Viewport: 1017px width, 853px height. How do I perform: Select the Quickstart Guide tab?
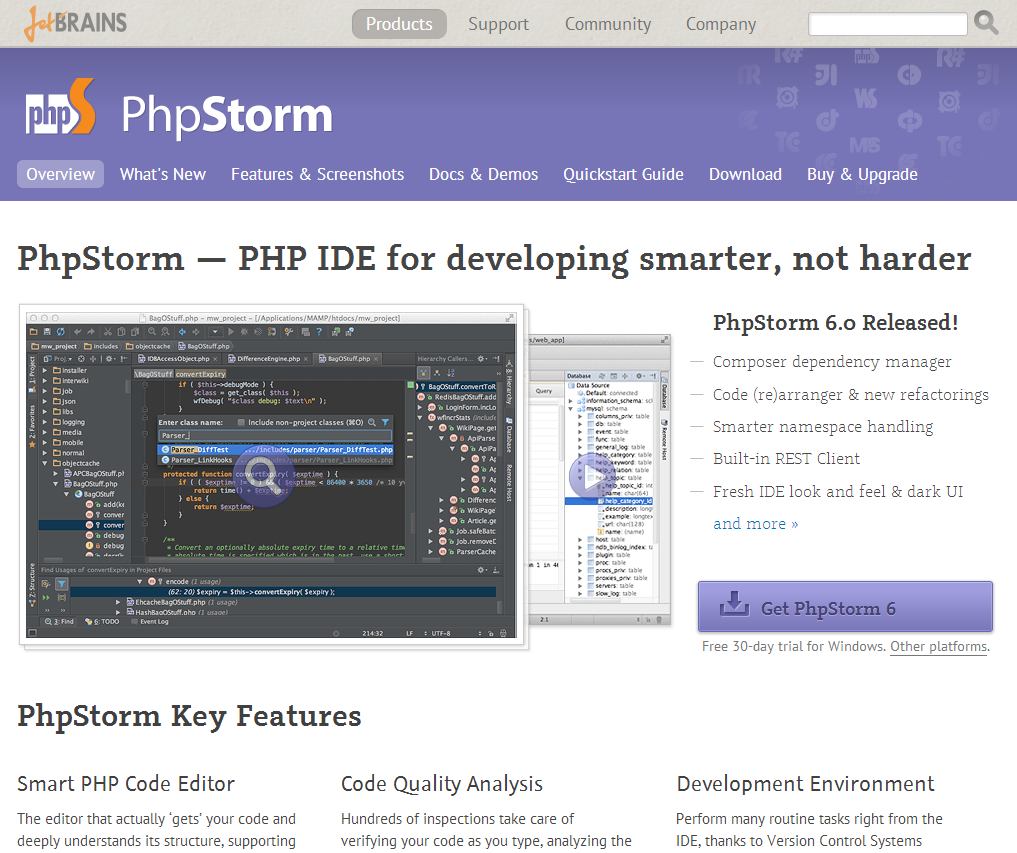coord(623,174)
